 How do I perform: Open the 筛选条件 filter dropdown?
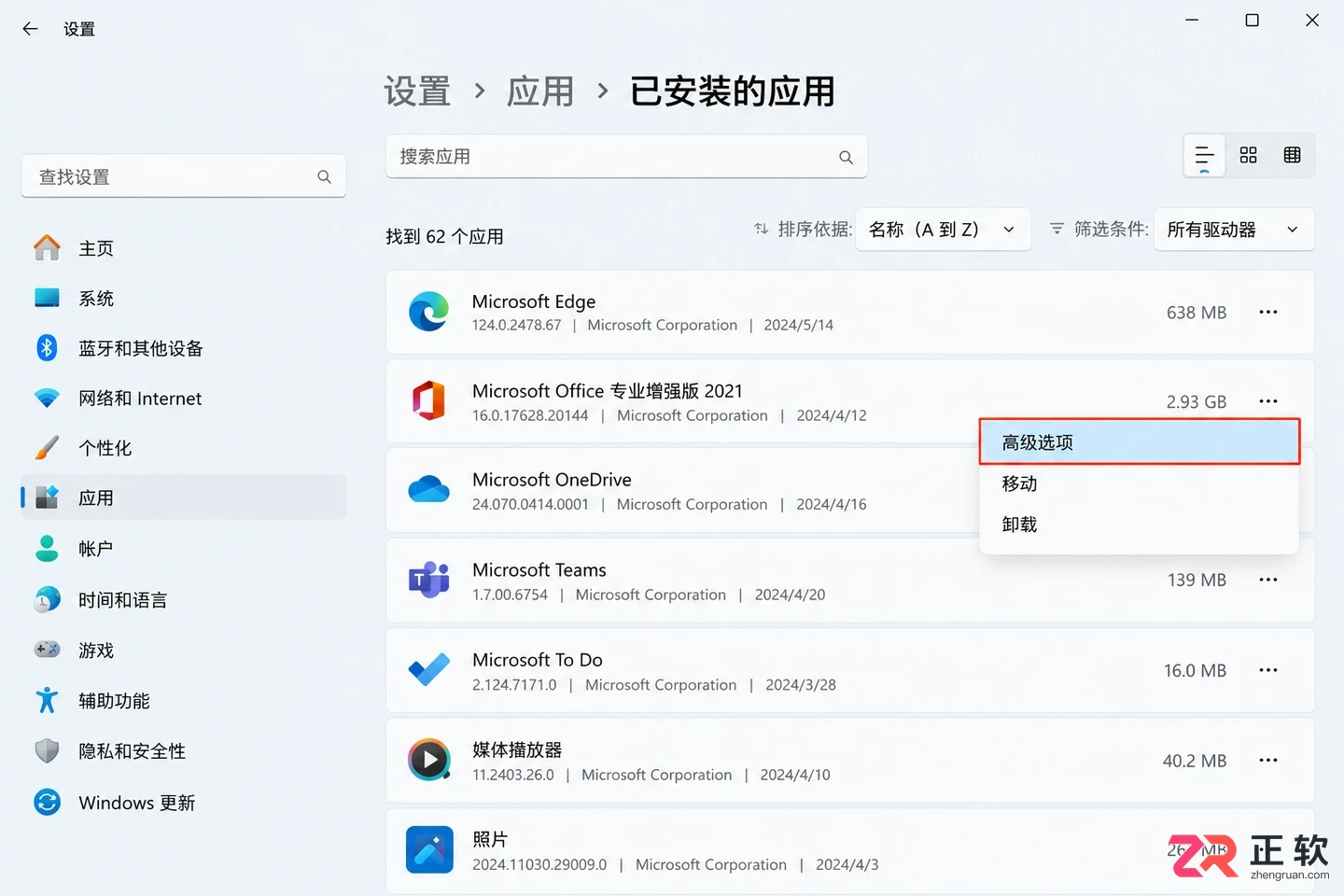point(1234,230)
